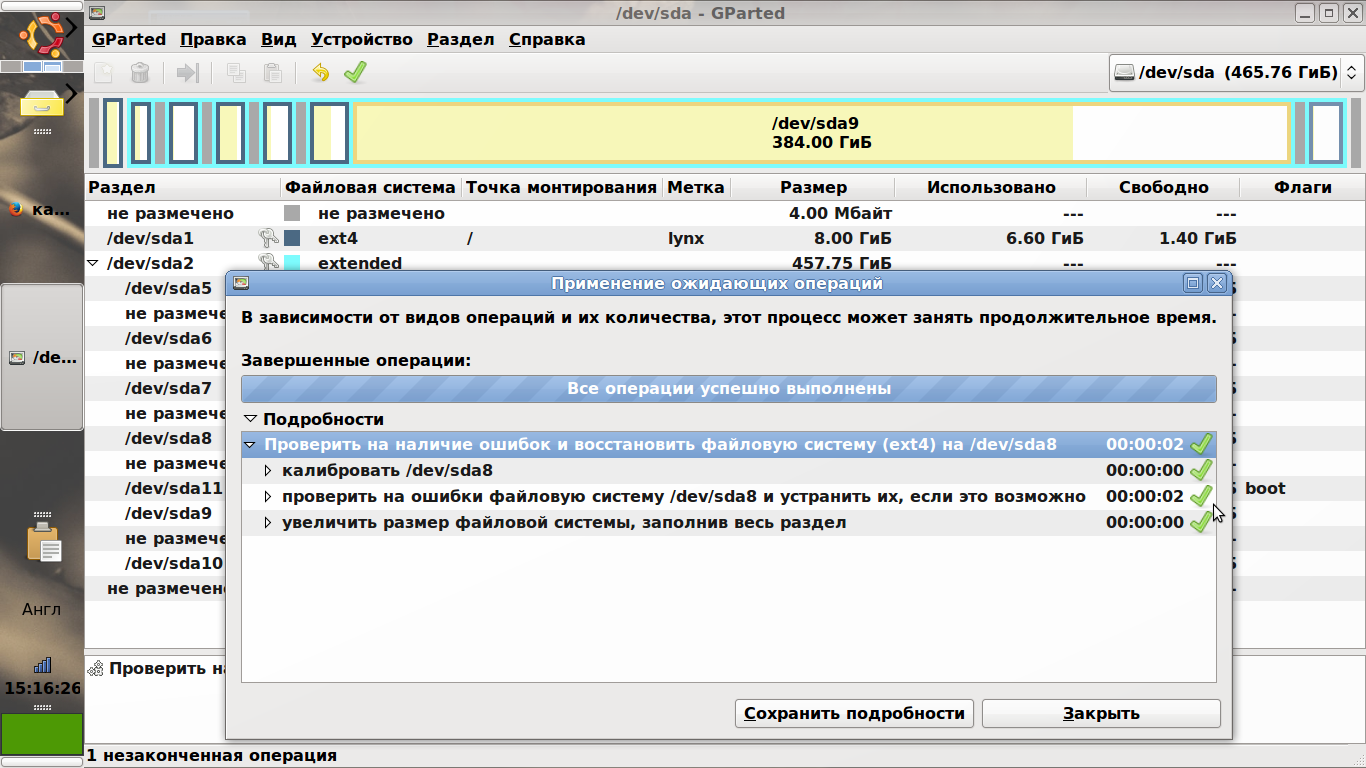
Task: Click the clipboard manager icon in the panel
Action: [x=44, y=543]
